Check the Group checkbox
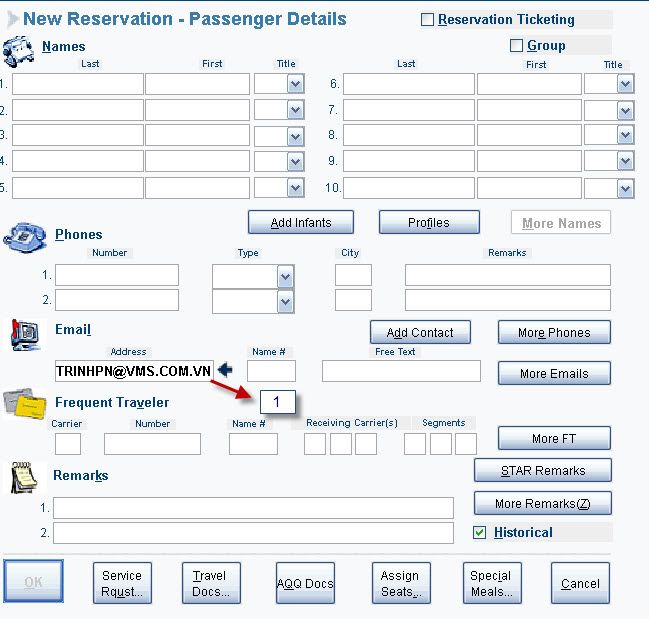 click(516, 45)
